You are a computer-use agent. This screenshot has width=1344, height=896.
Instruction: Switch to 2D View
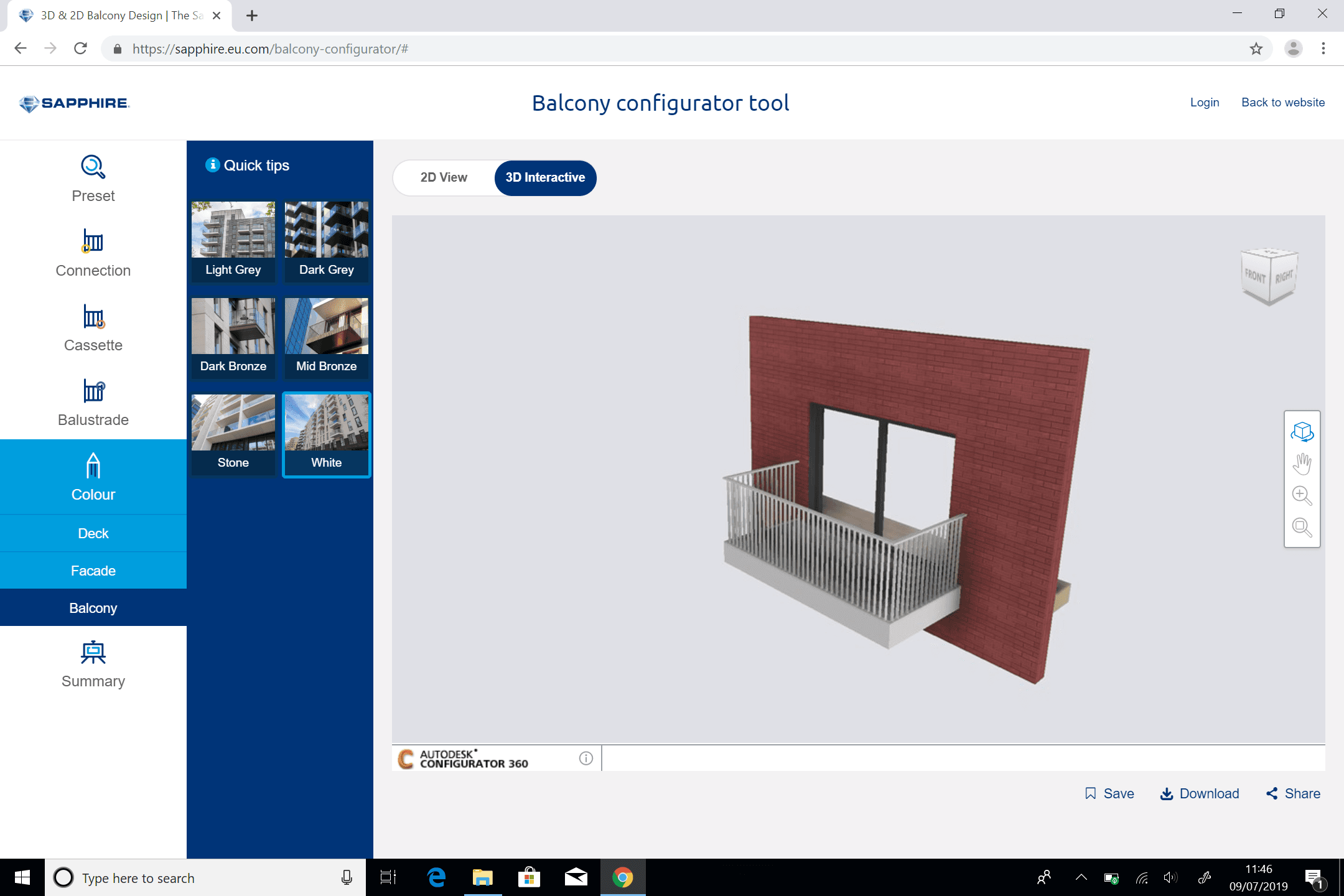click(x=444, y=177)
